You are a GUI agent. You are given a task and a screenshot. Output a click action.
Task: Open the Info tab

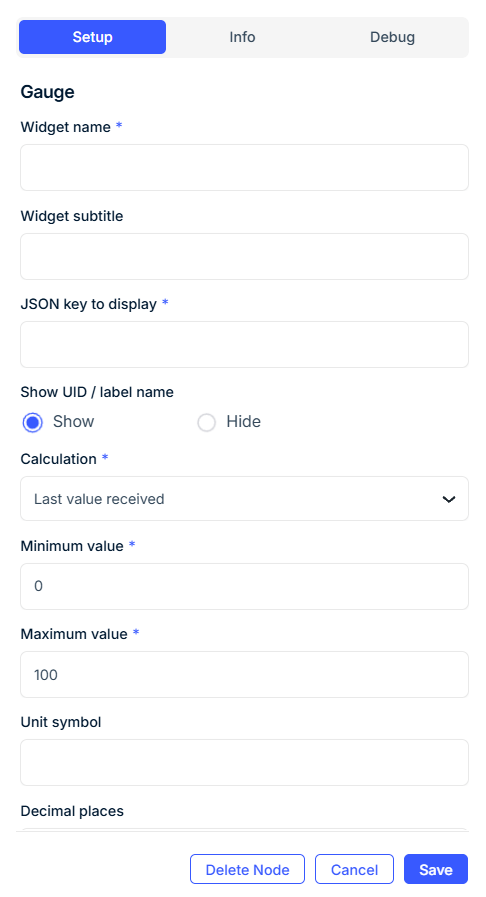click(x=242, y=37)
